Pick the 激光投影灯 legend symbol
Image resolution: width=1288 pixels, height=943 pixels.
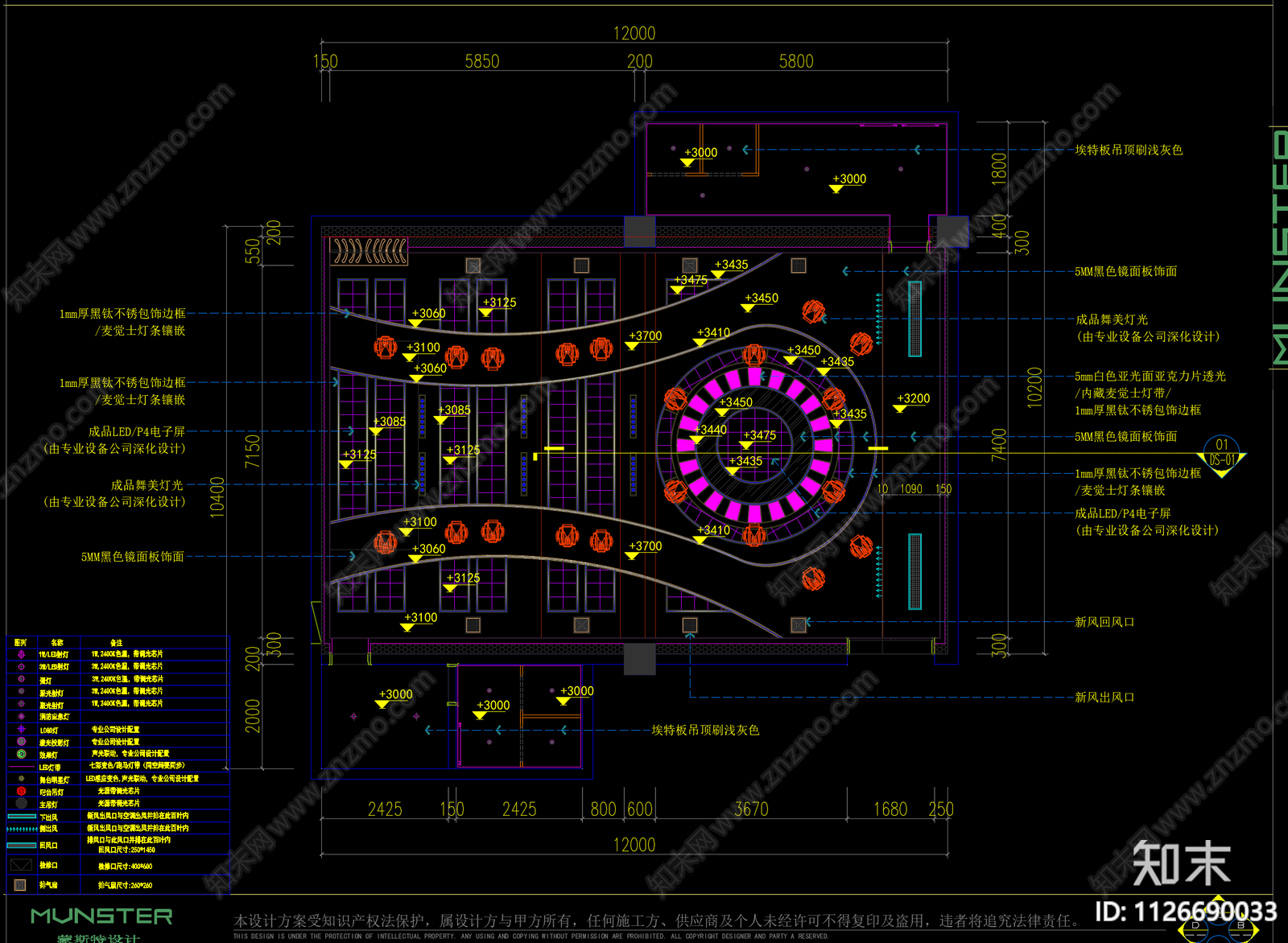[x=21, y=742]
